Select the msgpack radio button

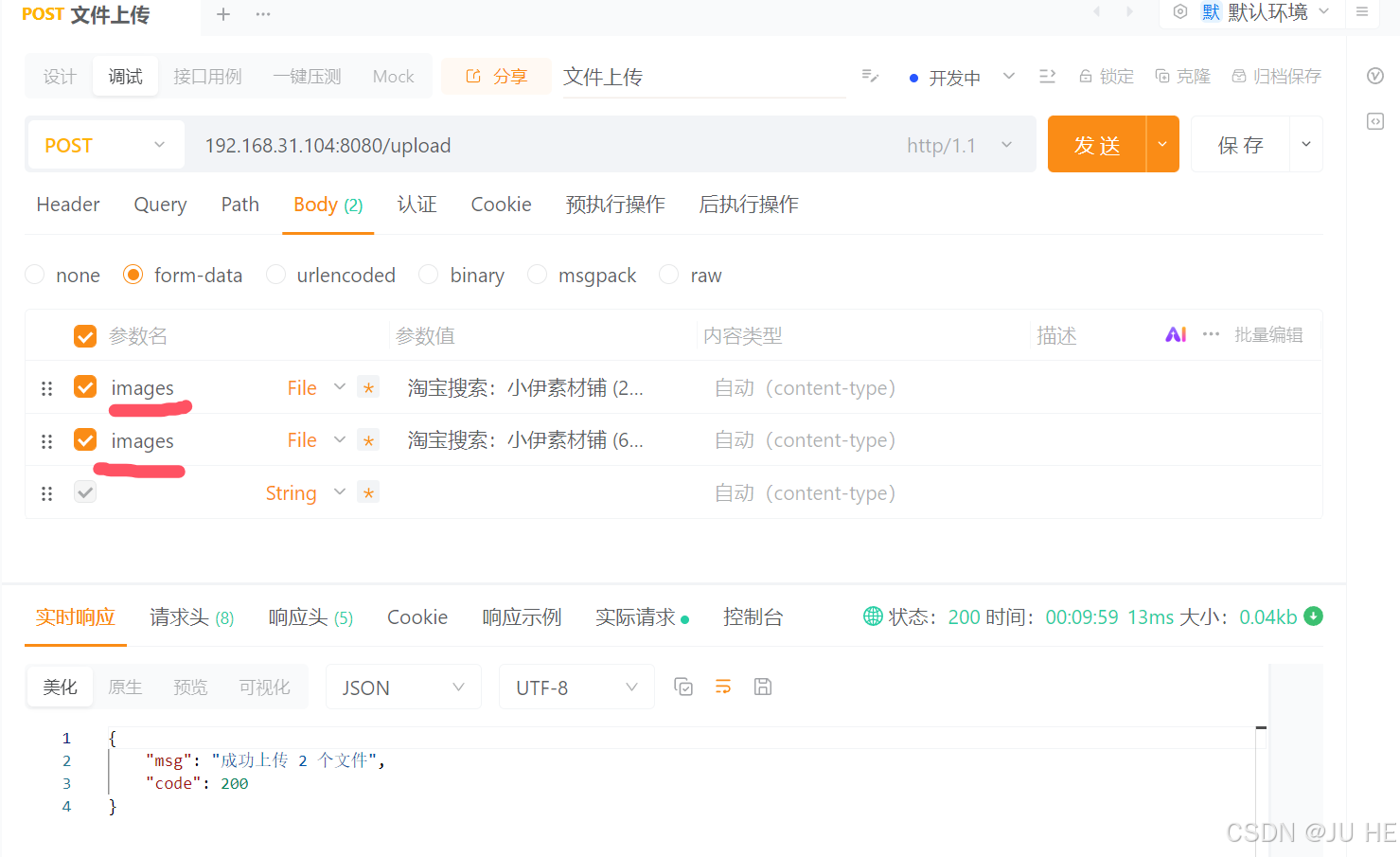[x=538, y=275]
